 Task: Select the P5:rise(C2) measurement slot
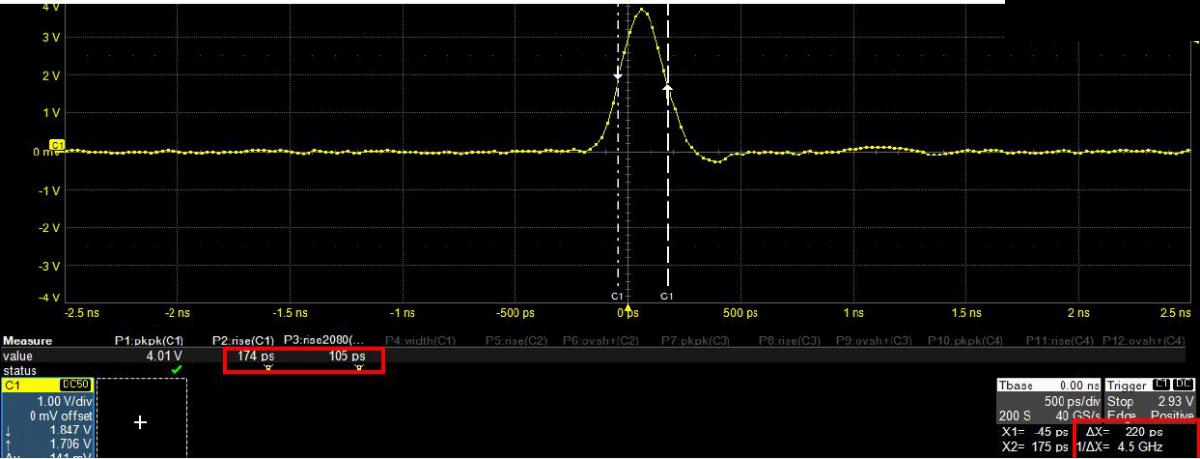coord(518,343)
